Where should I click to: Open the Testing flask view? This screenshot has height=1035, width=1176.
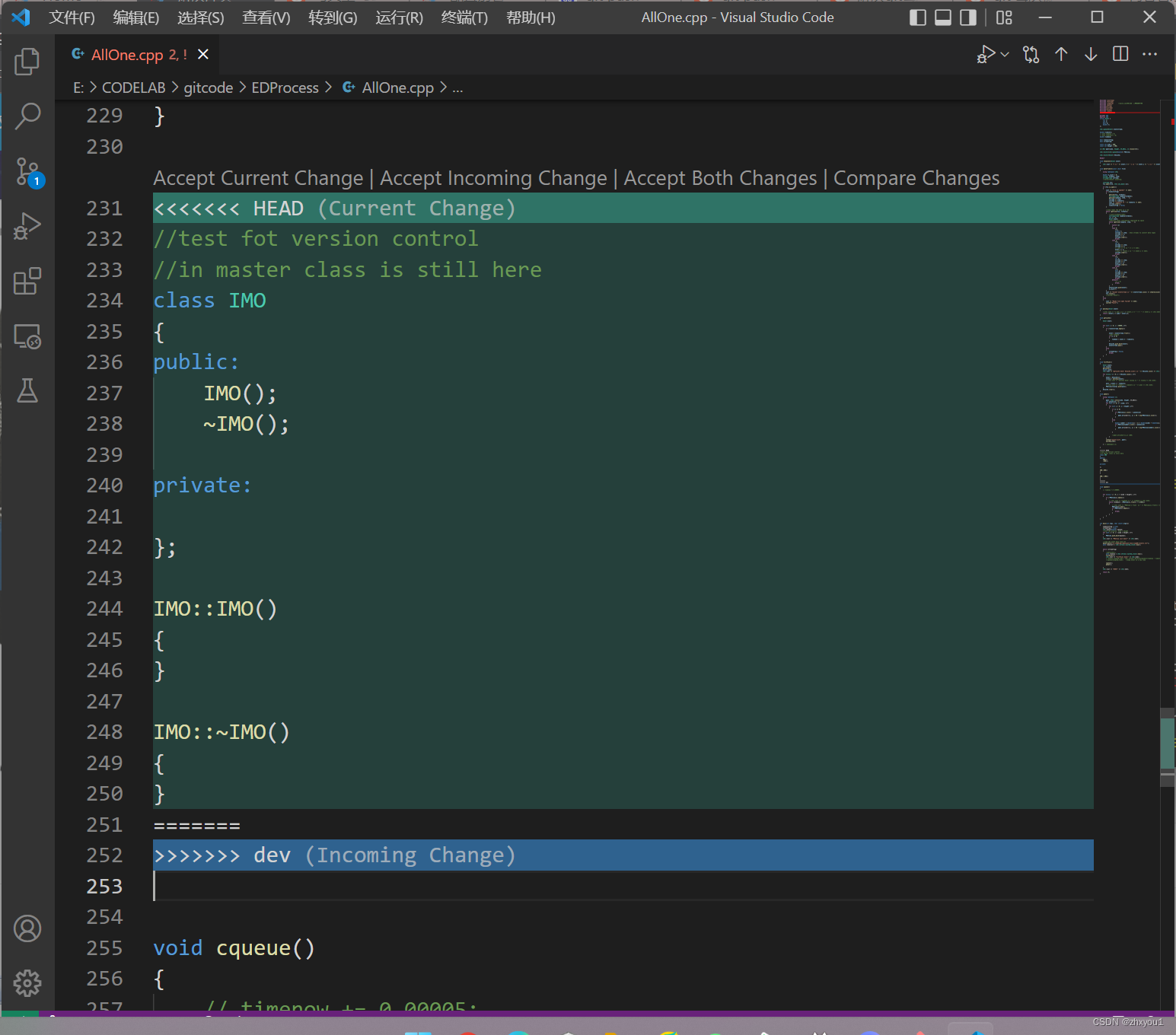coord(27,390)
